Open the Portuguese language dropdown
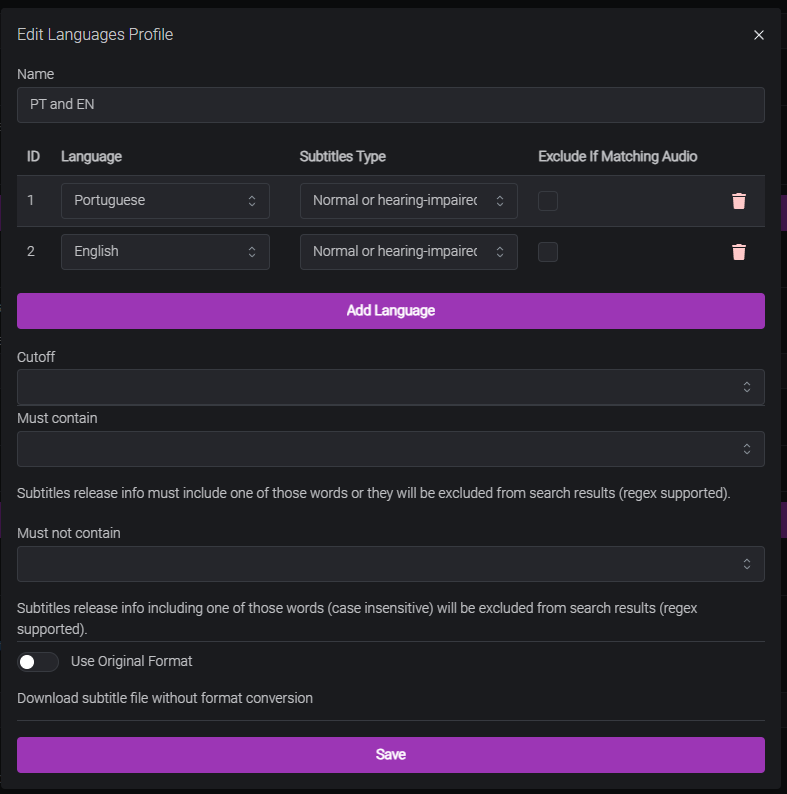 pos(165,201)
